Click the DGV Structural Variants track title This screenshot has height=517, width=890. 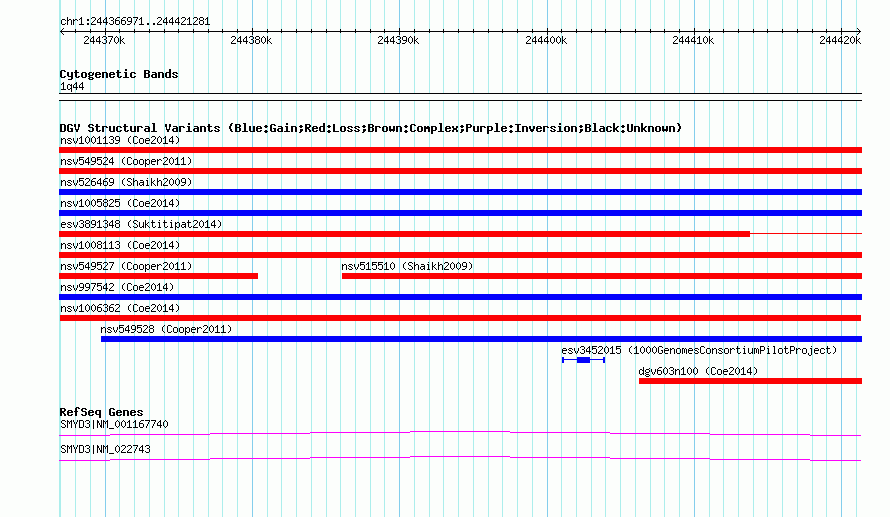click(371, 128)
